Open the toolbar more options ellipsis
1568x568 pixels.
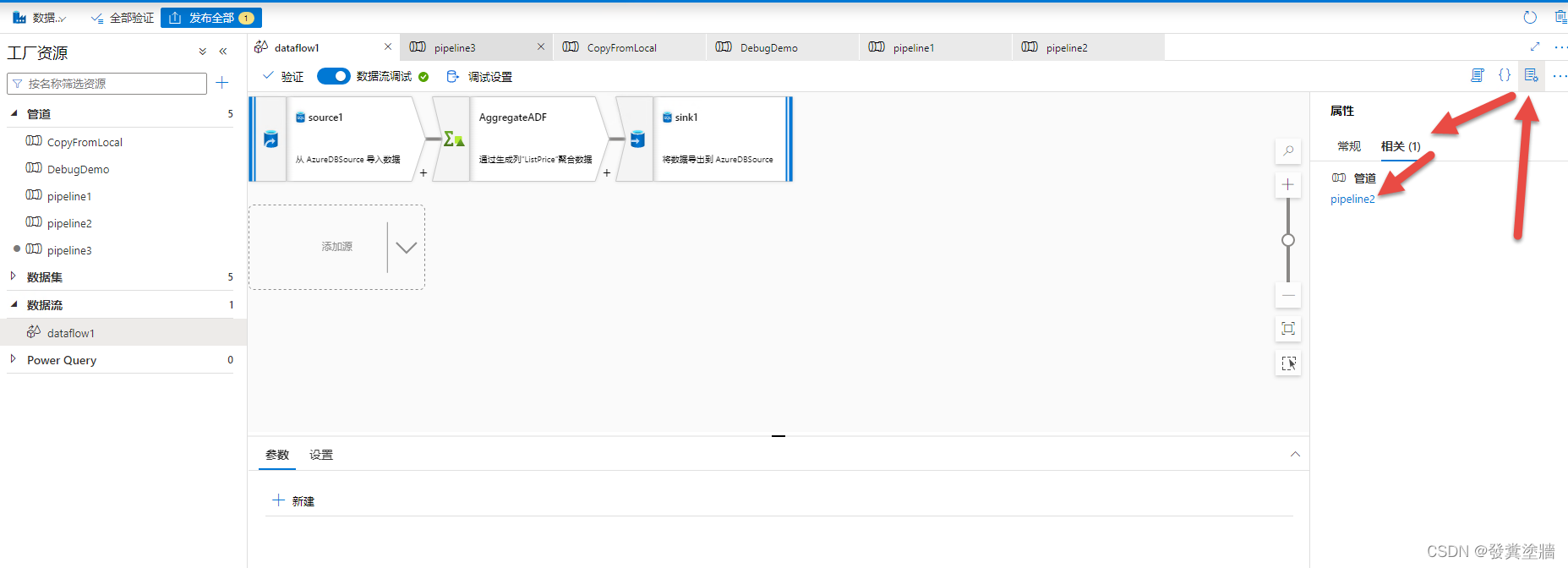click(x=1560, y=76)
